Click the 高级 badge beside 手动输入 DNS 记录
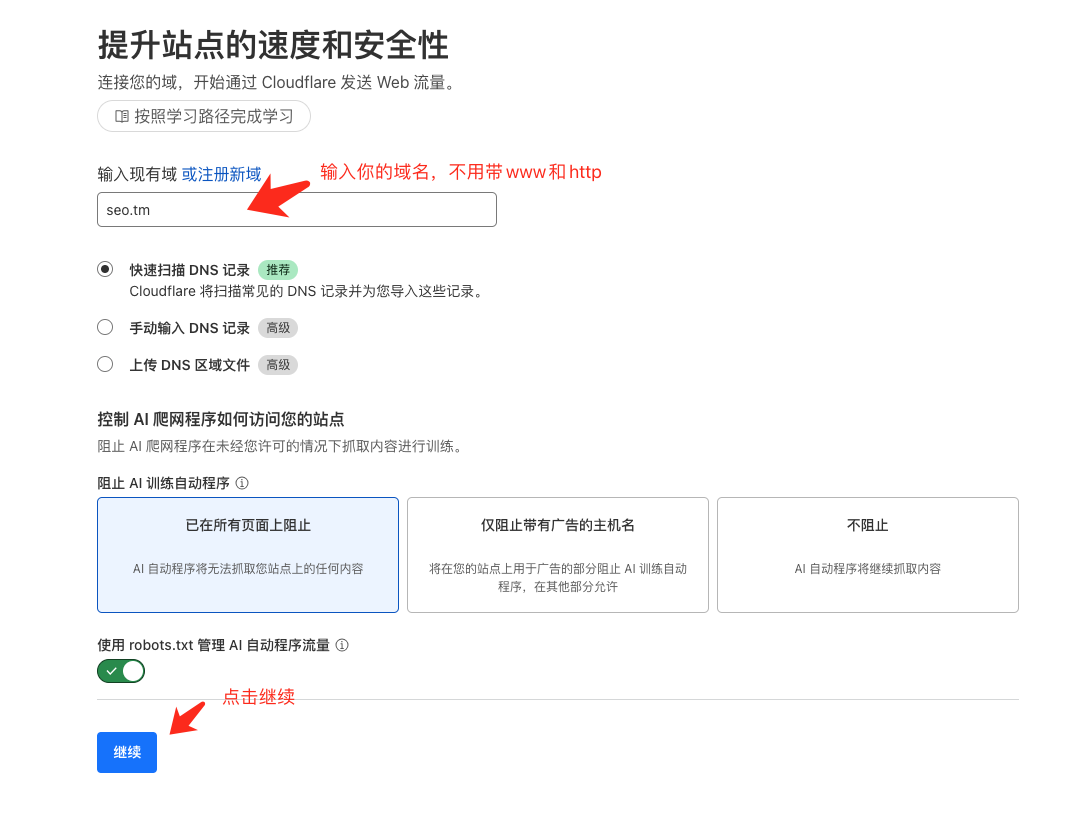This screenshot has height=814, width=1067. click(x=277, y=327)
